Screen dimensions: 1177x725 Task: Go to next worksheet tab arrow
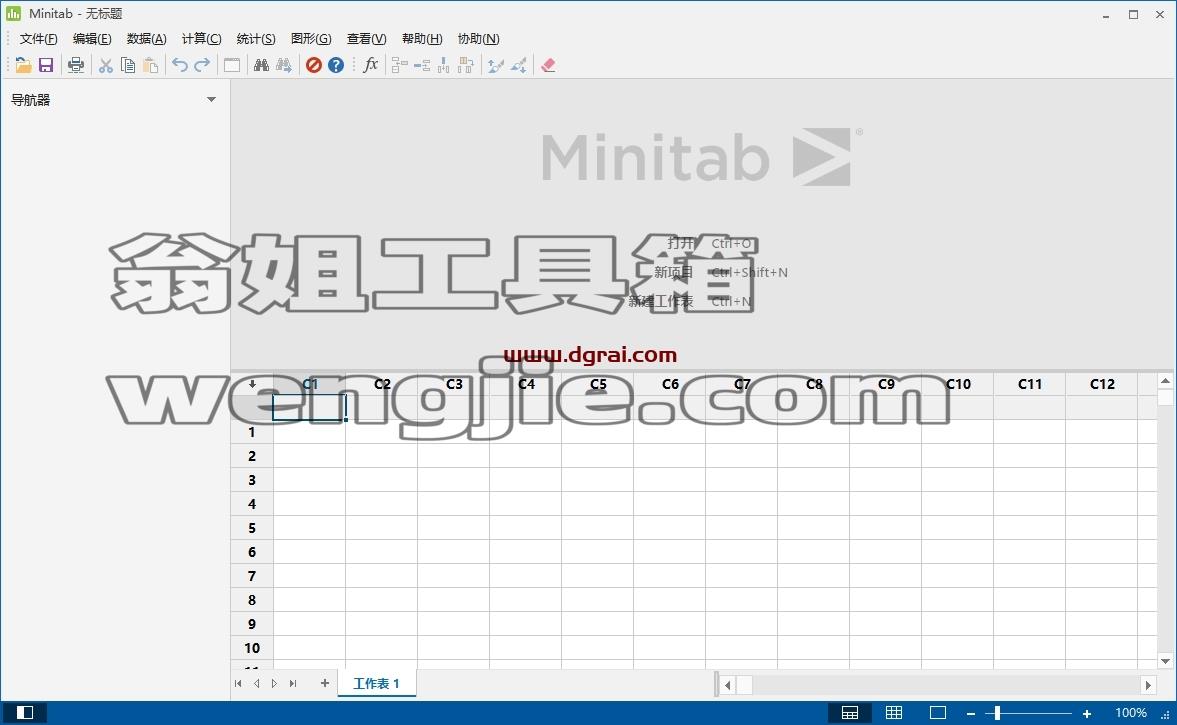pyautogui.click(x=274, y=683)
